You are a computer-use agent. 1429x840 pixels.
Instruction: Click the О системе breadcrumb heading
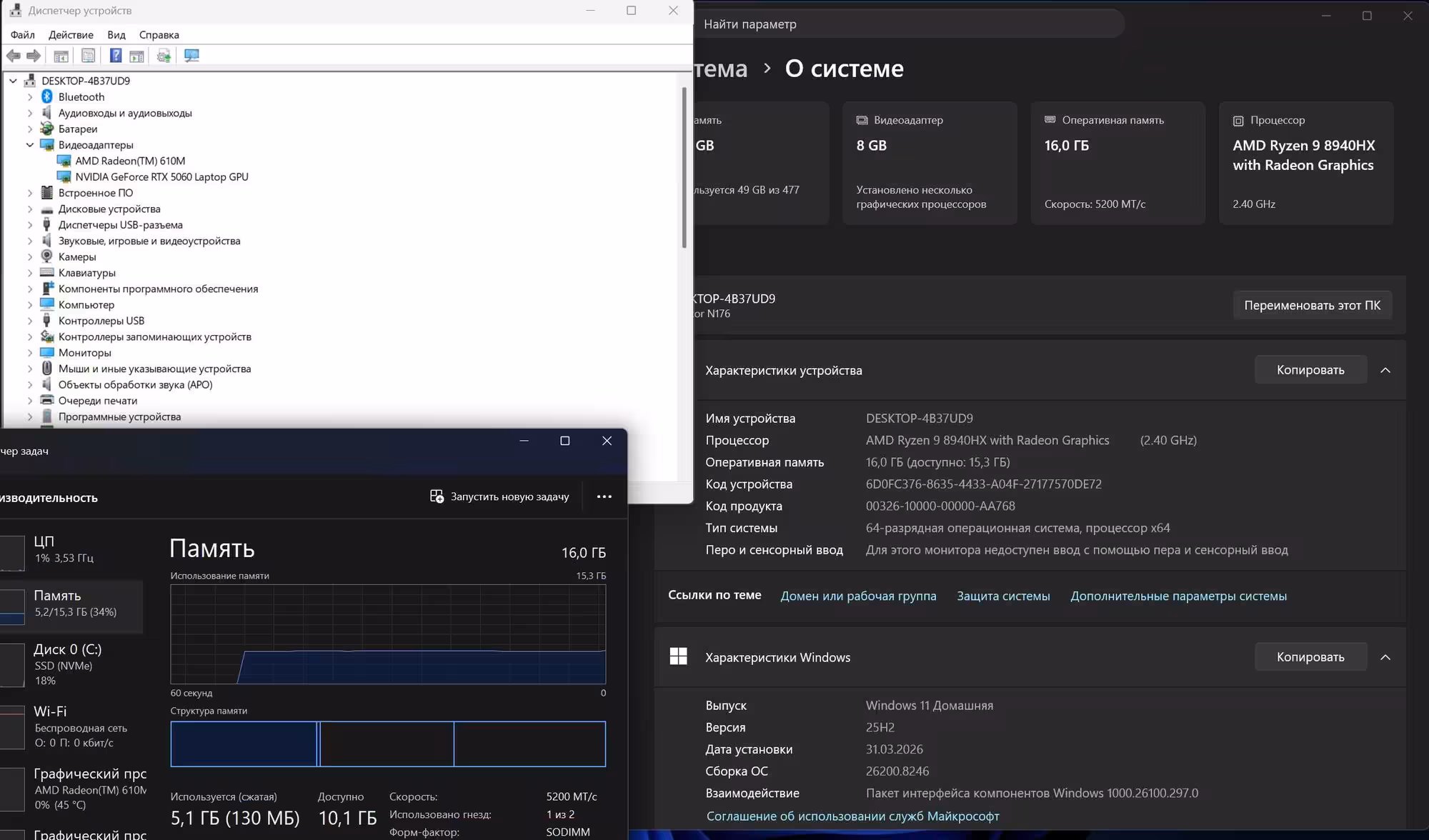pos(844,68)
